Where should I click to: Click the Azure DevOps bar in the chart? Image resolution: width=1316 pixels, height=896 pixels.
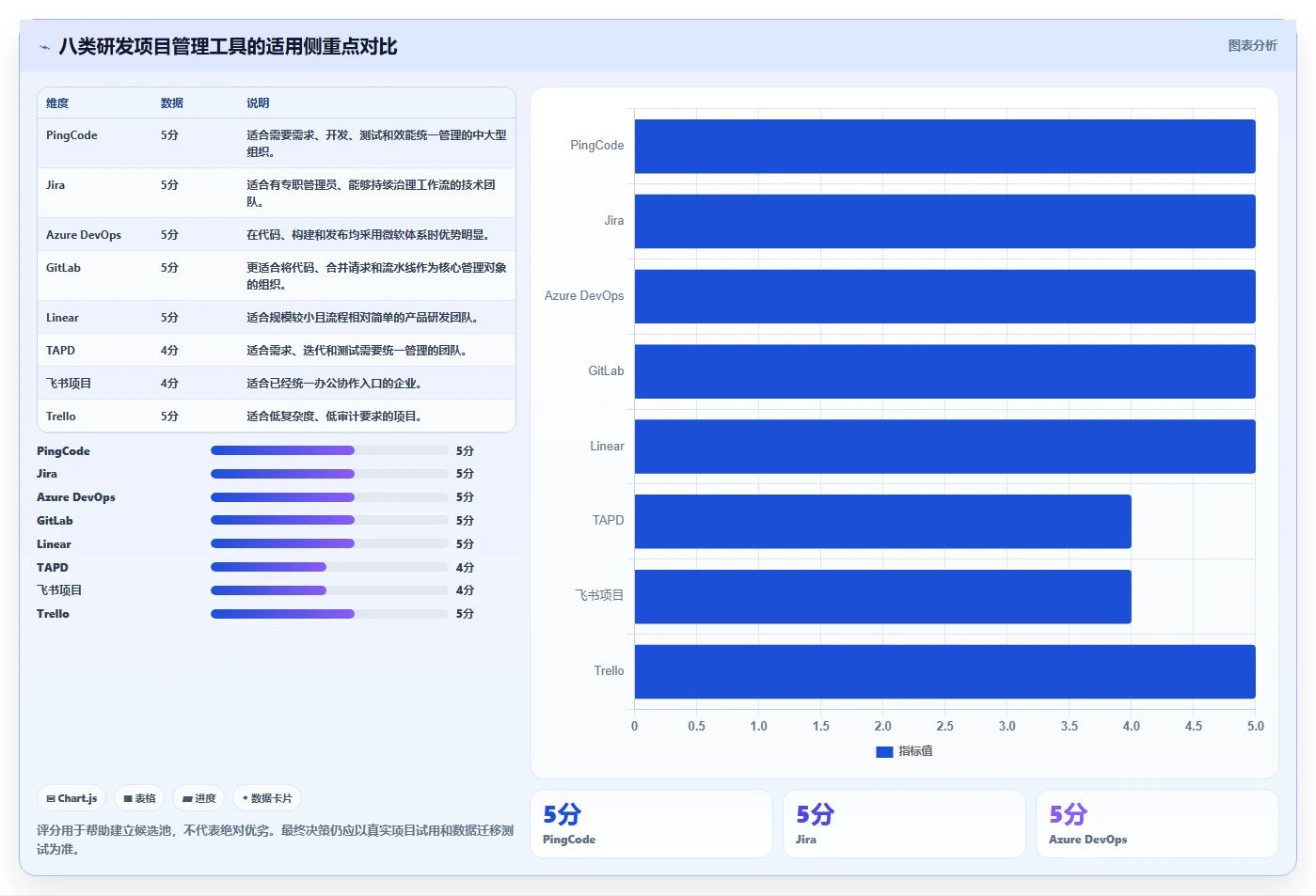pos(944,296)
